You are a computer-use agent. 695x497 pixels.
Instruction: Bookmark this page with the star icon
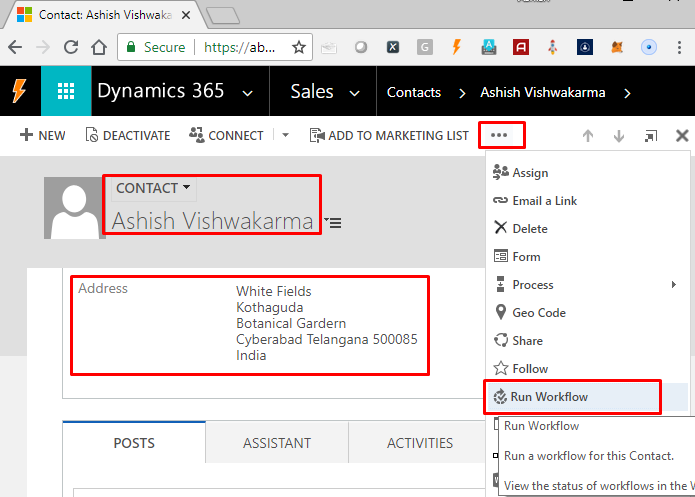click(299, 47)
